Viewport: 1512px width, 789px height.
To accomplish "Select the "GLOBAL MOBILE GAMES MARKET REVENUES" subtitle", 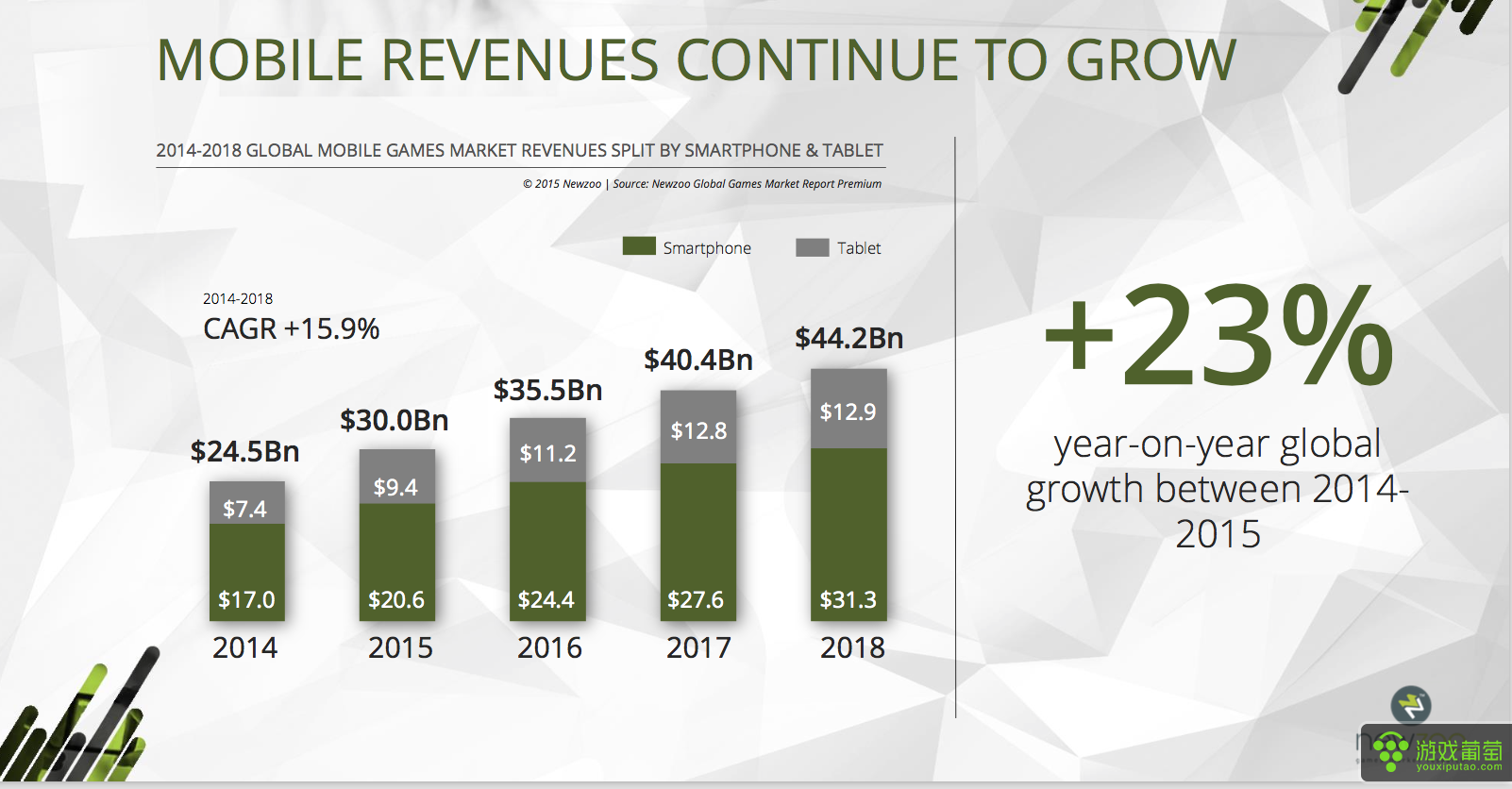I will (x=519, y=150).
